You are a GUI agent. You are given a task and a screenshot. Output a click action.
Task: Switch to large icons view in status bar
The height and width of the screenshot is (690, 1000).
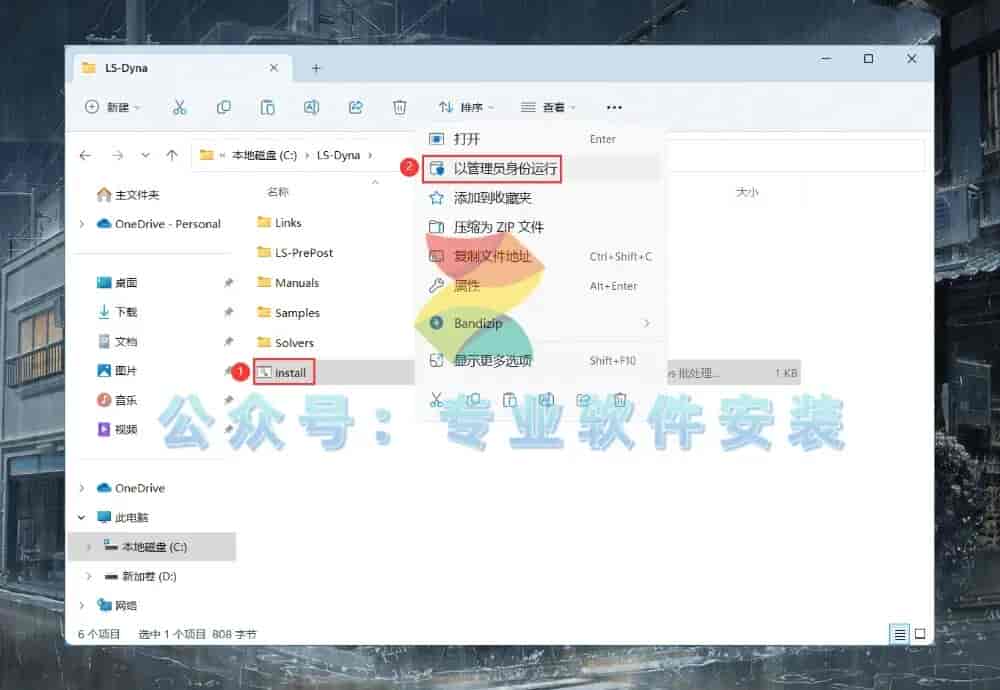[920, 634]
